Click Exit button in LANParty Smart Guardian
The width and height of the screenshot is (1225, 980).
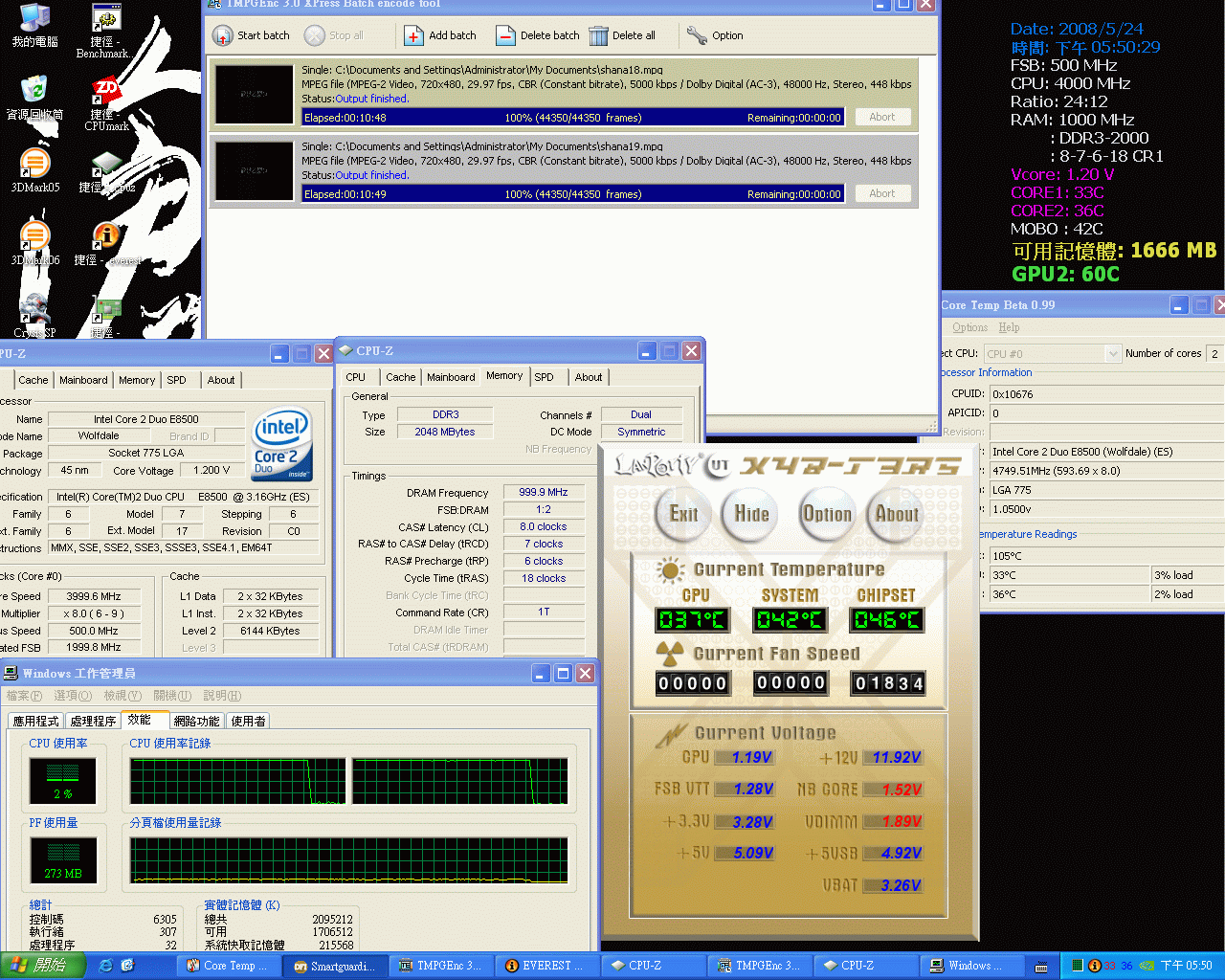pyautogui.click(x=683, y=515)
